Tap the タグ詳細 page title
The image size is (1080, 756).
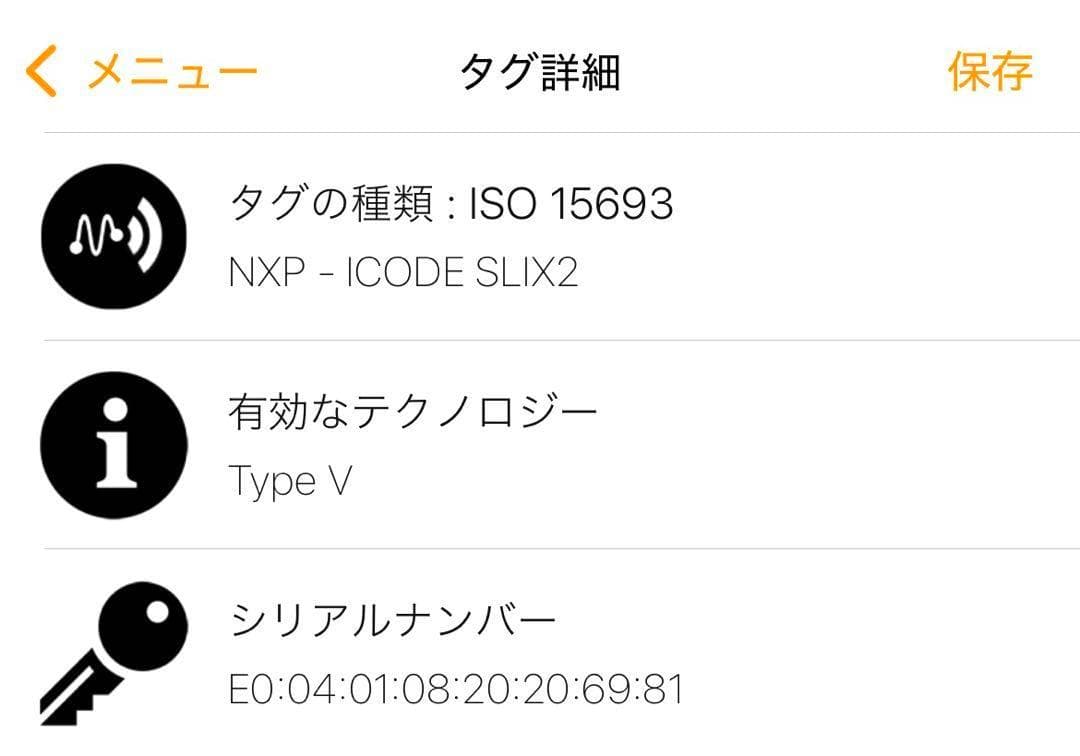540,73
